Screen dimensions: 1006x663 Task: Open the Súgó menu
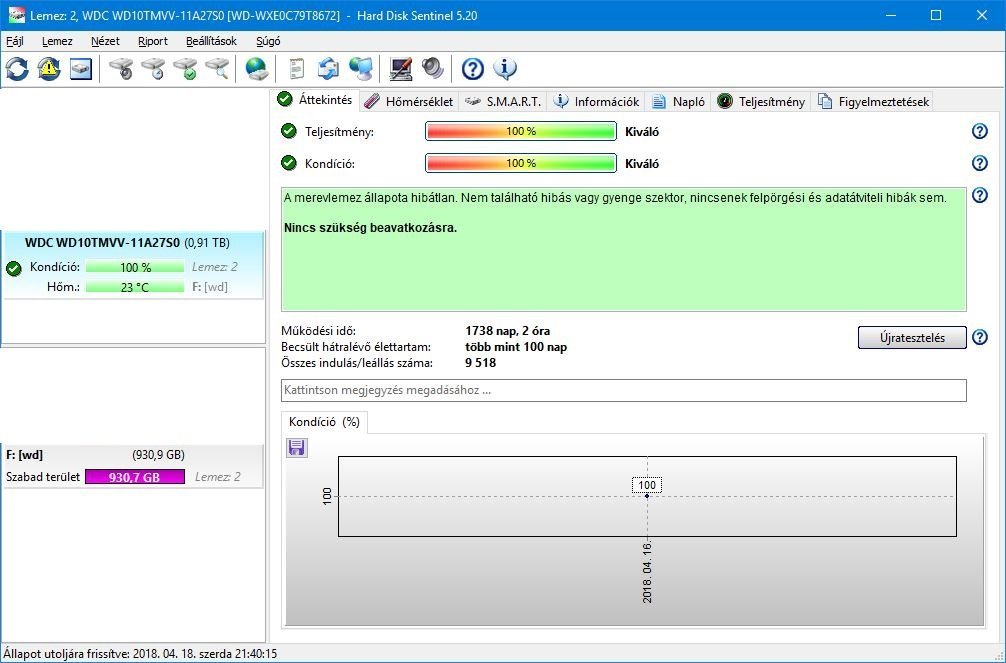(268, 41)
